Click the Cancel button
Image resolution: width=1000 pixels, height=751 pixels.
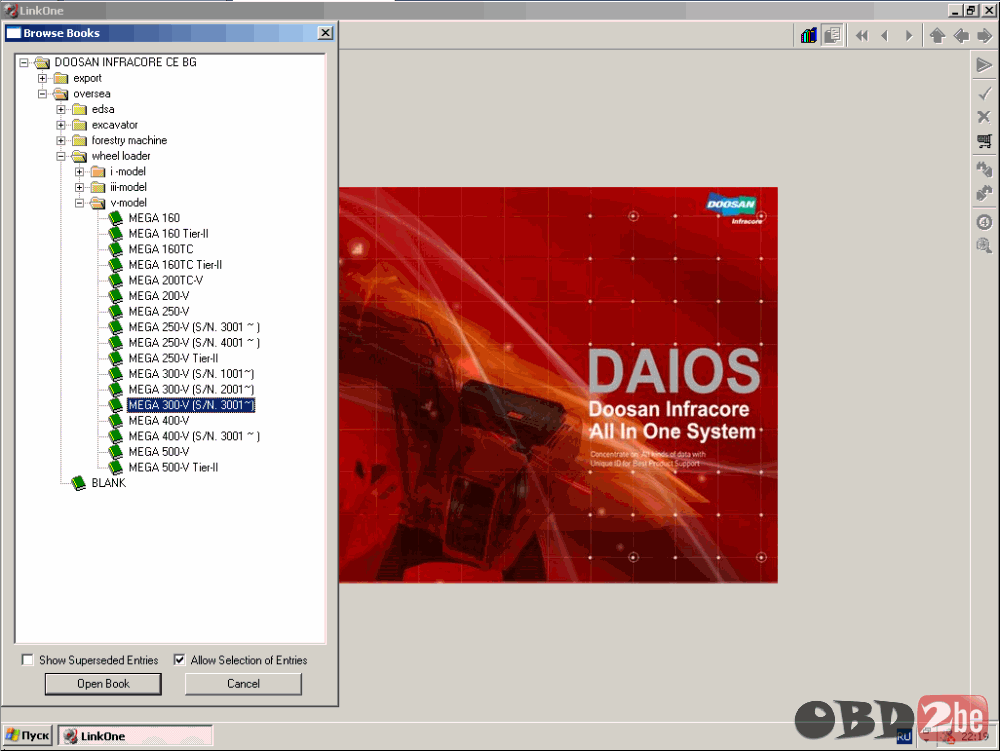(243, 683)
